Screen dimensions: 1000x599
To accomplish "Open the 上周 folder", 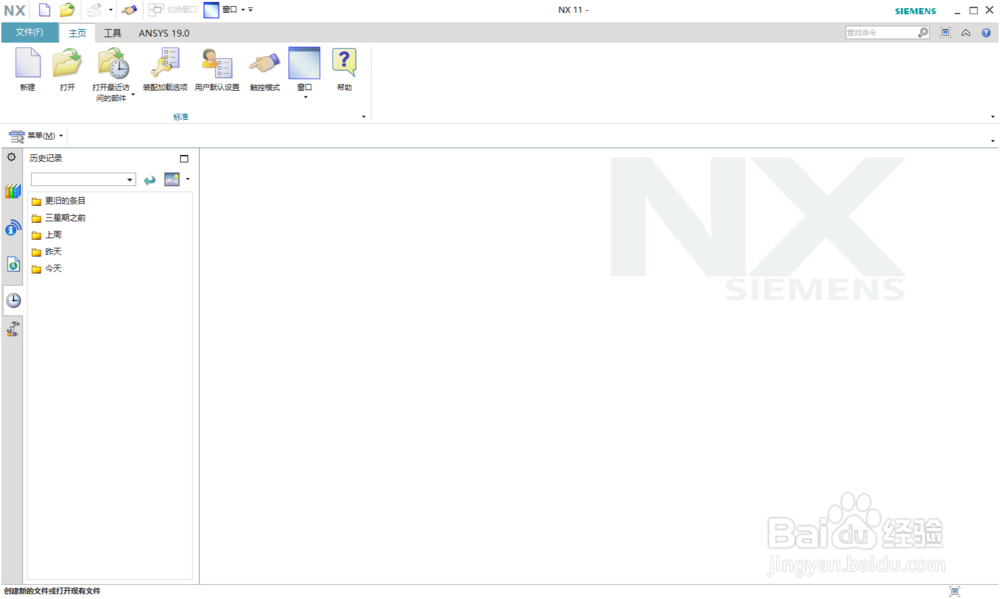I will (x=47, y=235).
